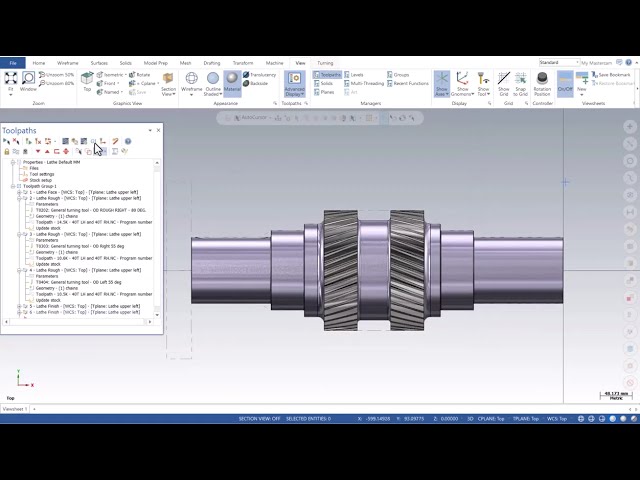Click Toolpaths panel scroll down arrow
Viewport: 640px width, 480px height.
157,315
